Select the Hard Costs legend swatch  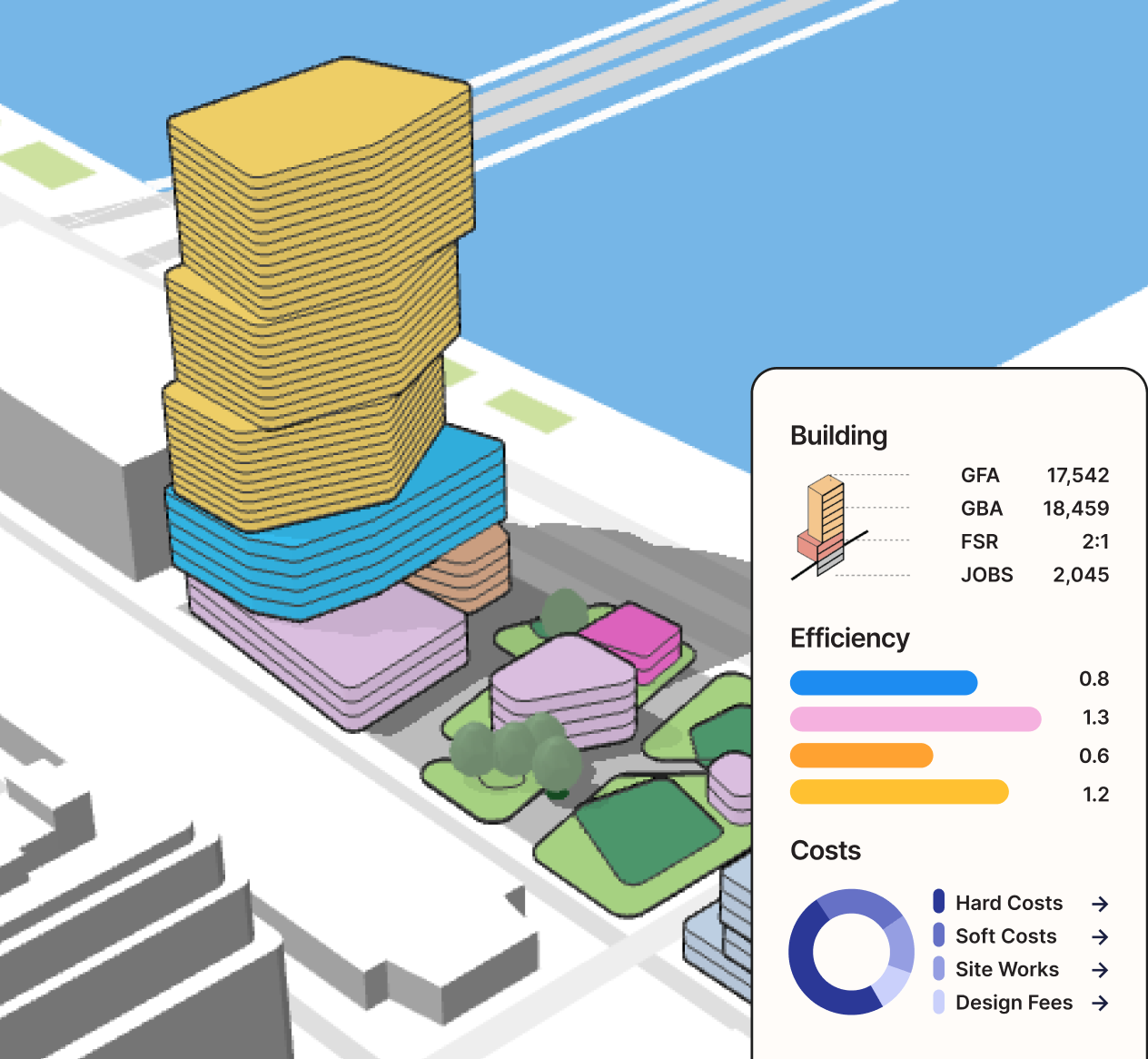coord(939,902)
